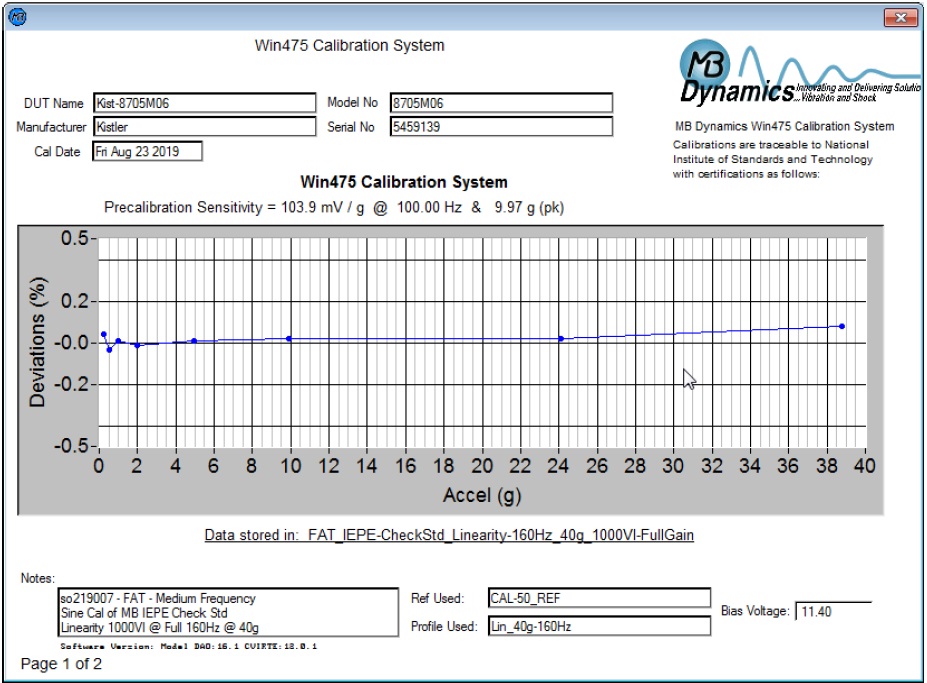Viewport: 927px width, 683px height.
Task: Click the Accel (g) axis label
Action: click(x=481, y=495)
